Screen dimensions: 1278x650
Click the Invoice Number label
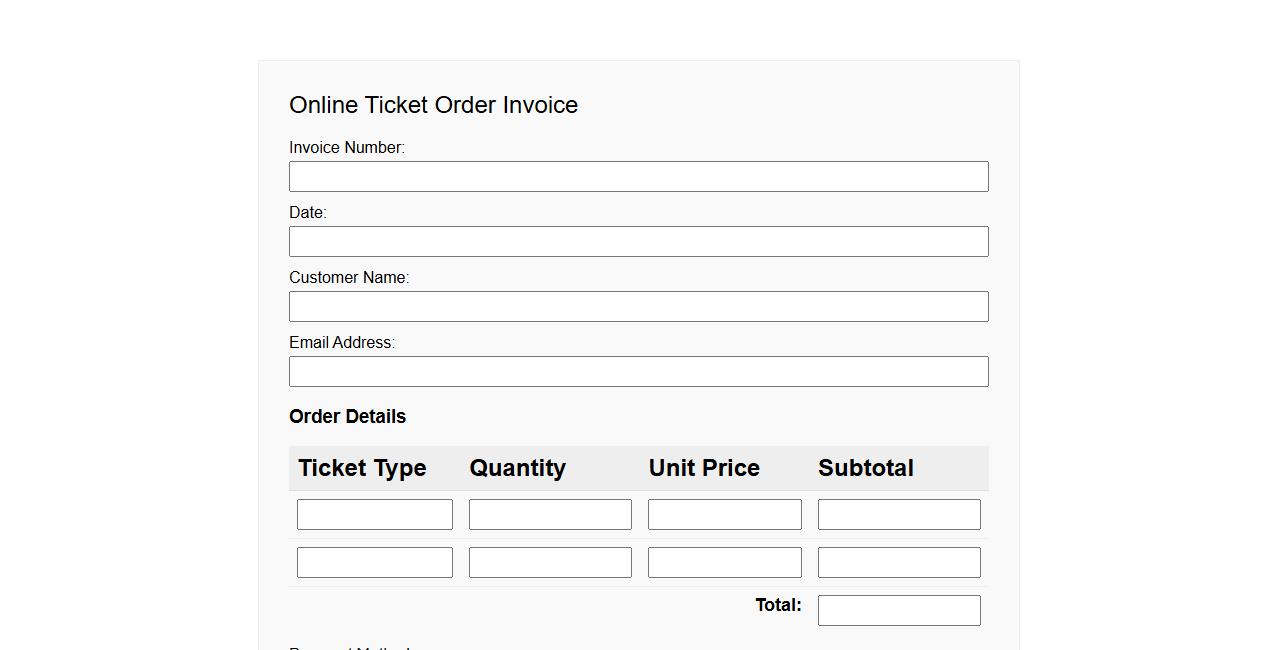click(347, 148)
